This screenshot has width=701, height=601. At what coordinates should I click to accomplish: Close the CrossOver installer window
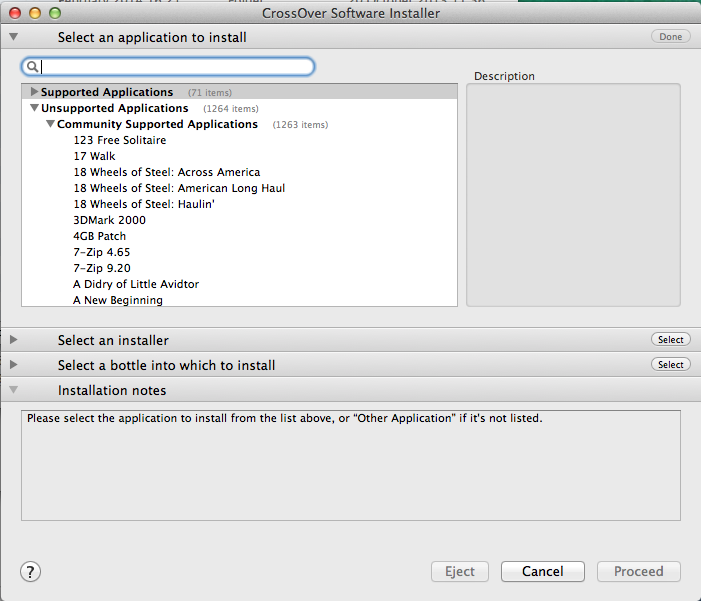pos(15,13)
